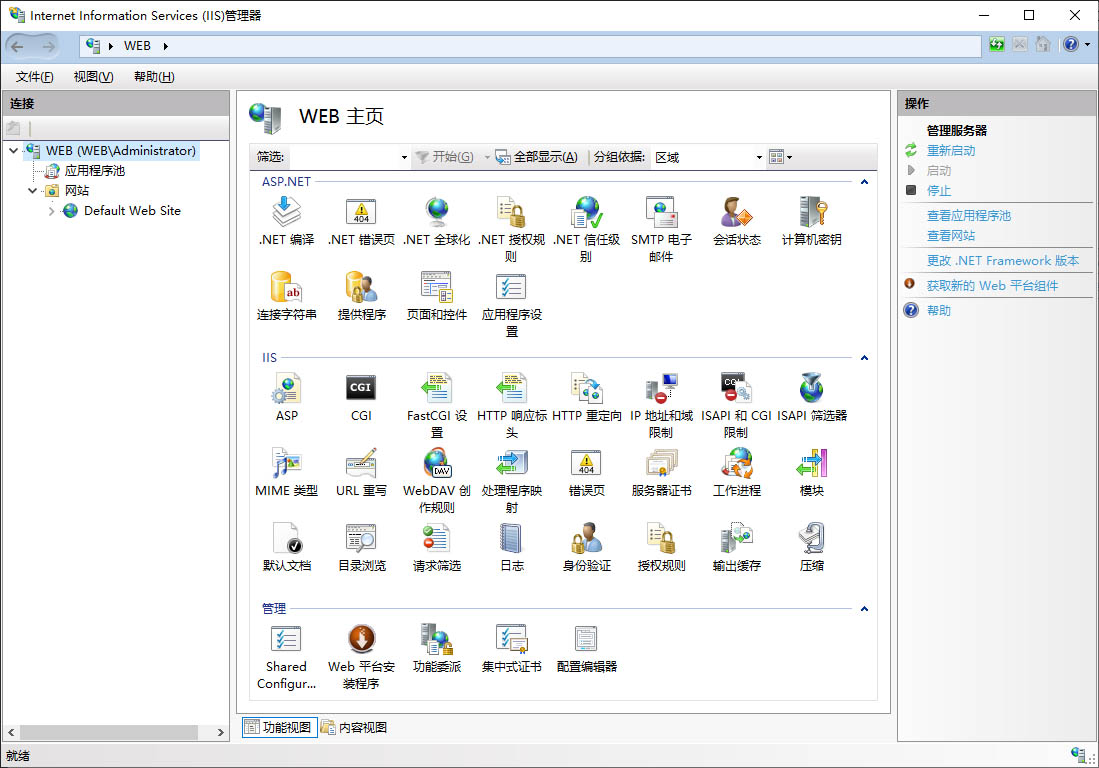Open 页面和控件 feature
1099x768 pixels.
click(x=437, y=296)
